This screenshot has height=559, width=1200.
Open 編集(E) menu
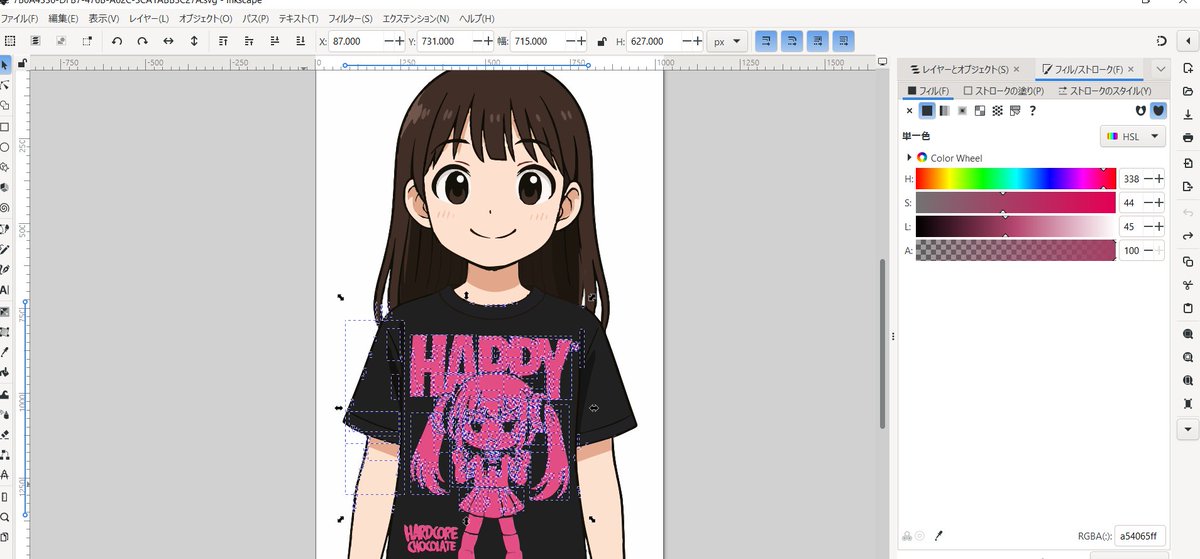point(63,19)
